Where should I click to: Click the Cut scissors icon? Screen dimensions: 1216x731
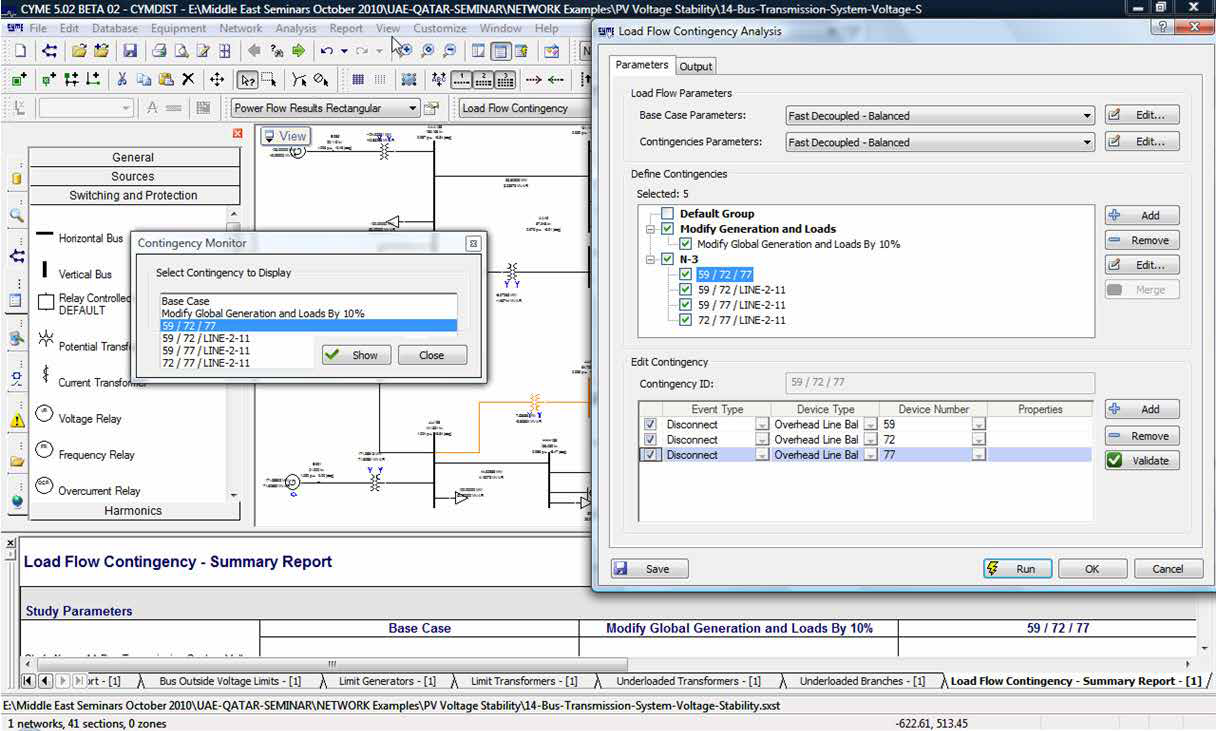tap(122, 80)
